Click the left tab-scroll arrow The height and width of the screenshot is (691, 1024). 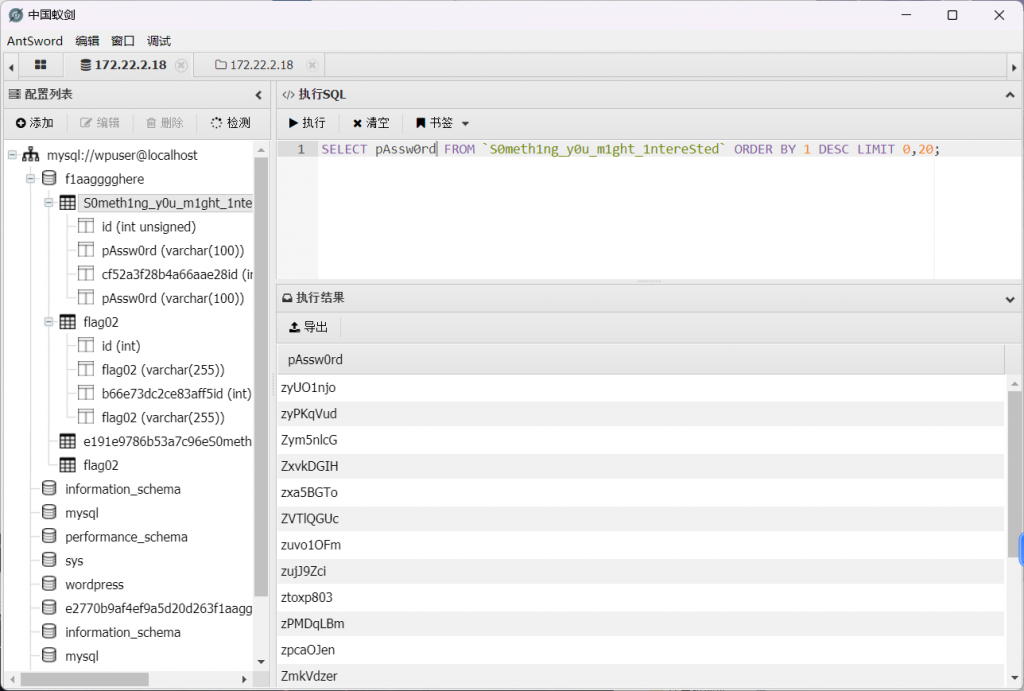[10, 67]
